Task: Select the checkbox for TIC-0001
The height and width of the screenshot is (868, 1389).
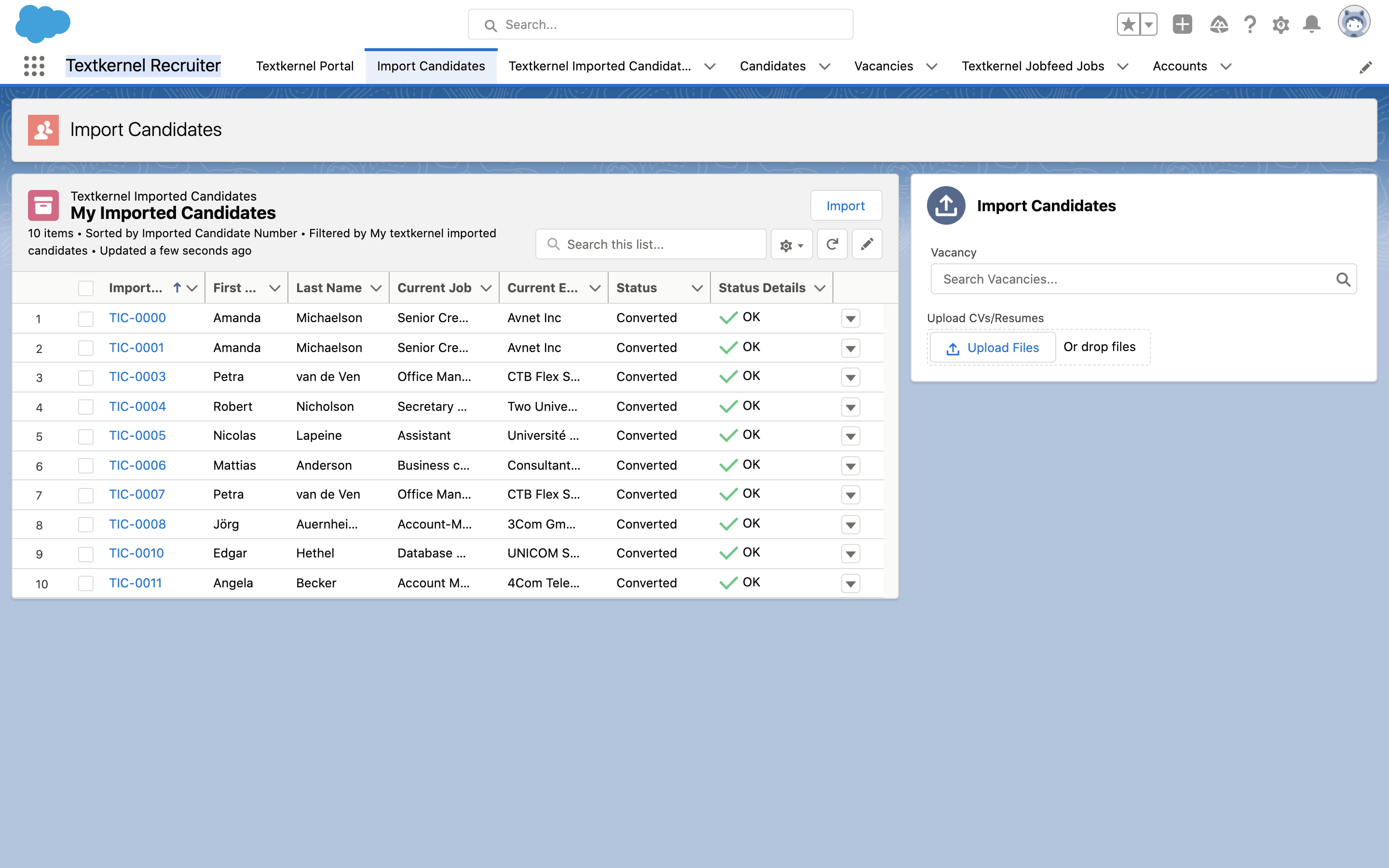Action: pos(85,348)
